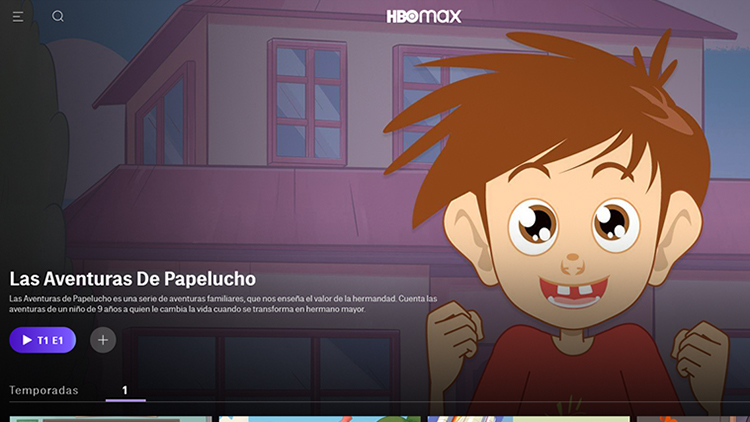Open the fourth episode thumbnail at right edge
Viewport: 750px width, 422px height.
(x=693, y=418)
